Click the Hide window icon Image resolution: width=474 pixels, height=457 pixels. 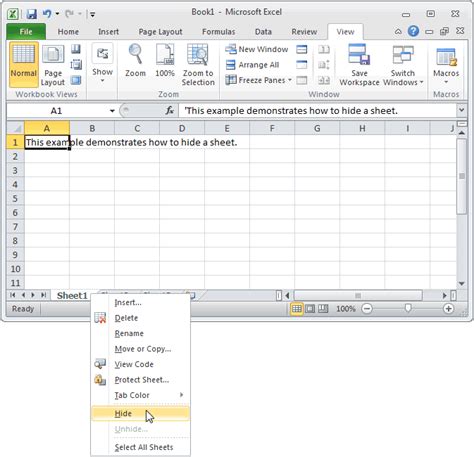coord(302,65)
